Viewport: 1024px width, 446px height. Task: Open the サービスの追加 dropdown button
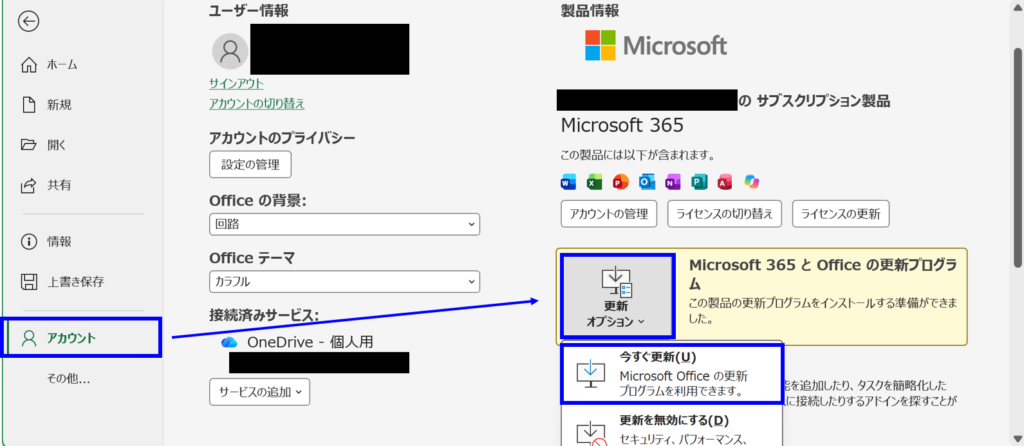[x=259, y=392]
